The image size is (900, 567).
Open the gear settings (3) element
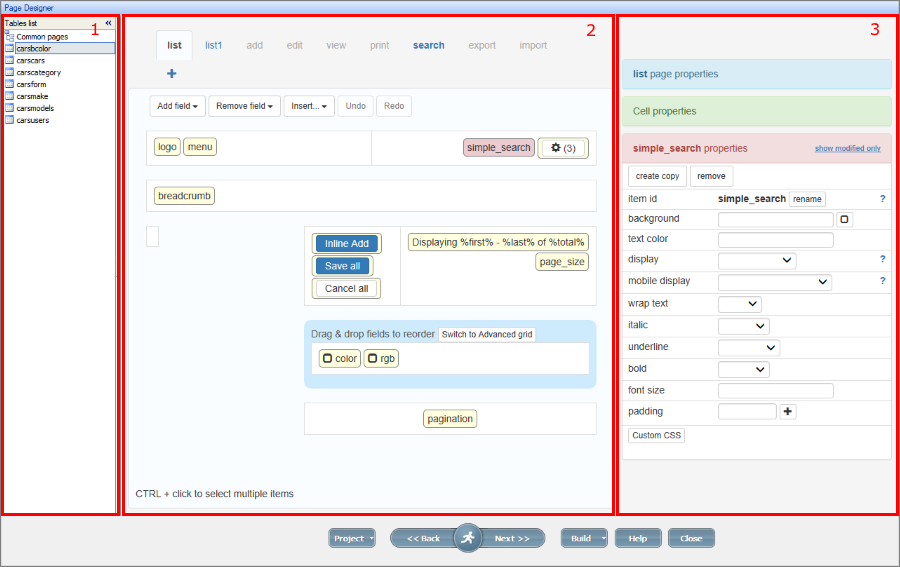(563, 148)
